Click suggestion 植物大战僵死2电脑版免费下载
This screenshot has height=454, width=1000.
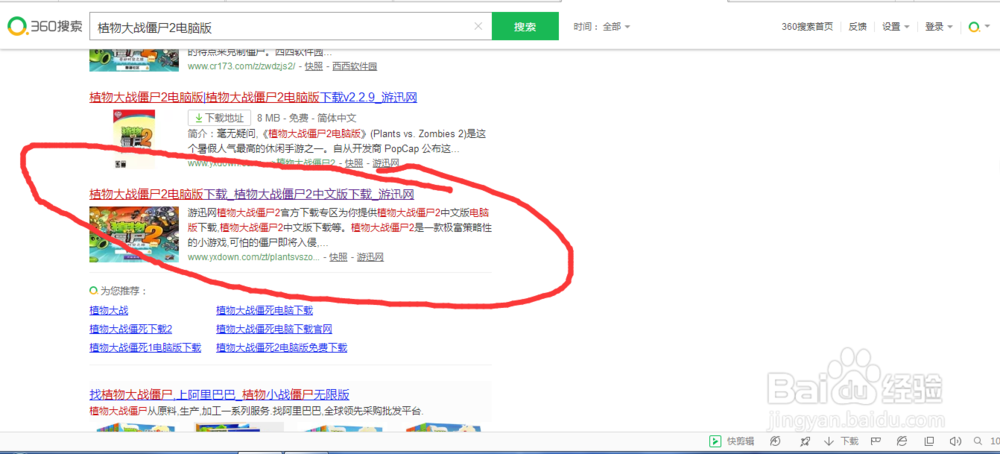pyautogui.click(x=282, y=348)
